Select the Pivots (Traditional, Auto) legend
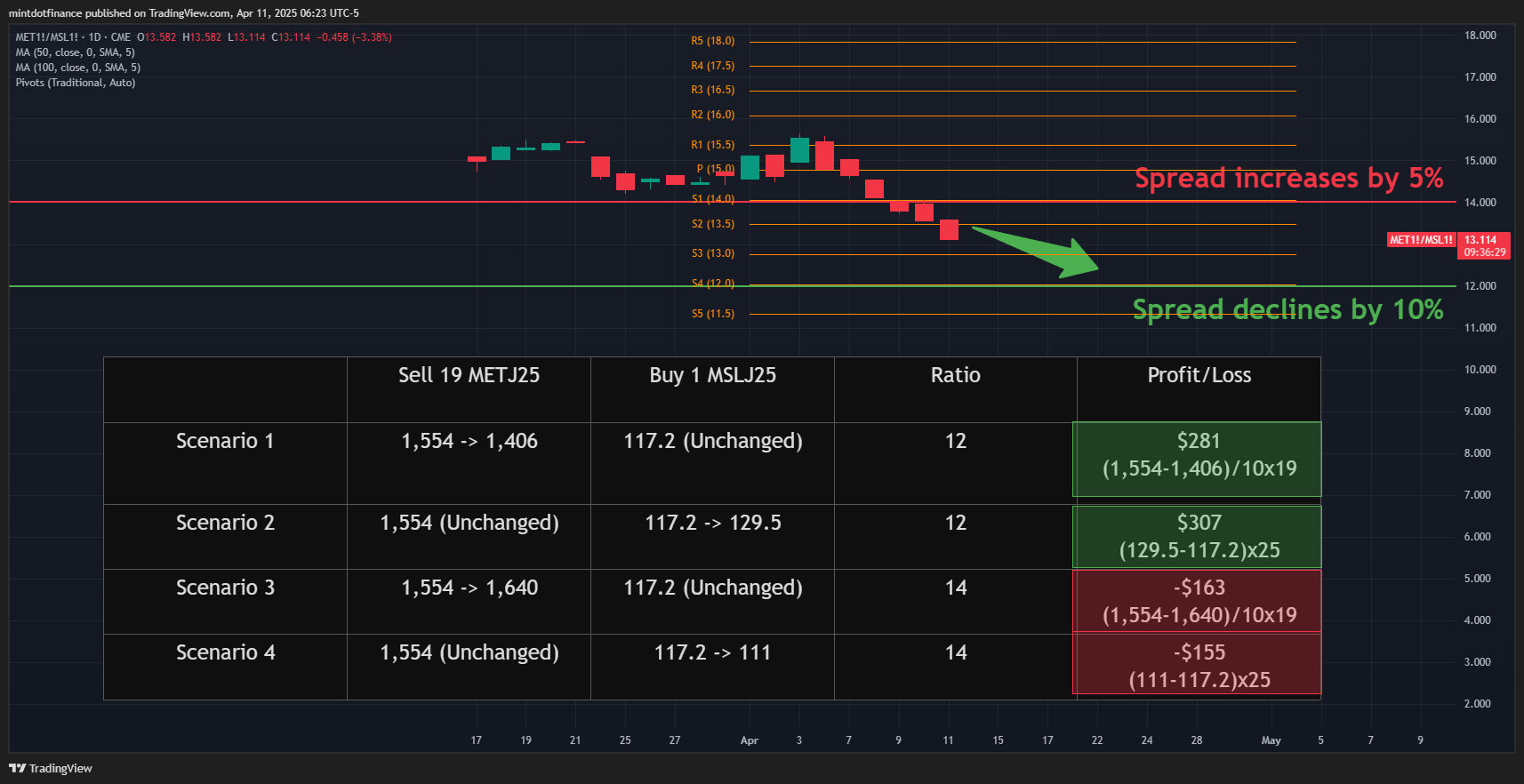The width and height of the screenshot is (1524, 784). click(x=76, y=83)
